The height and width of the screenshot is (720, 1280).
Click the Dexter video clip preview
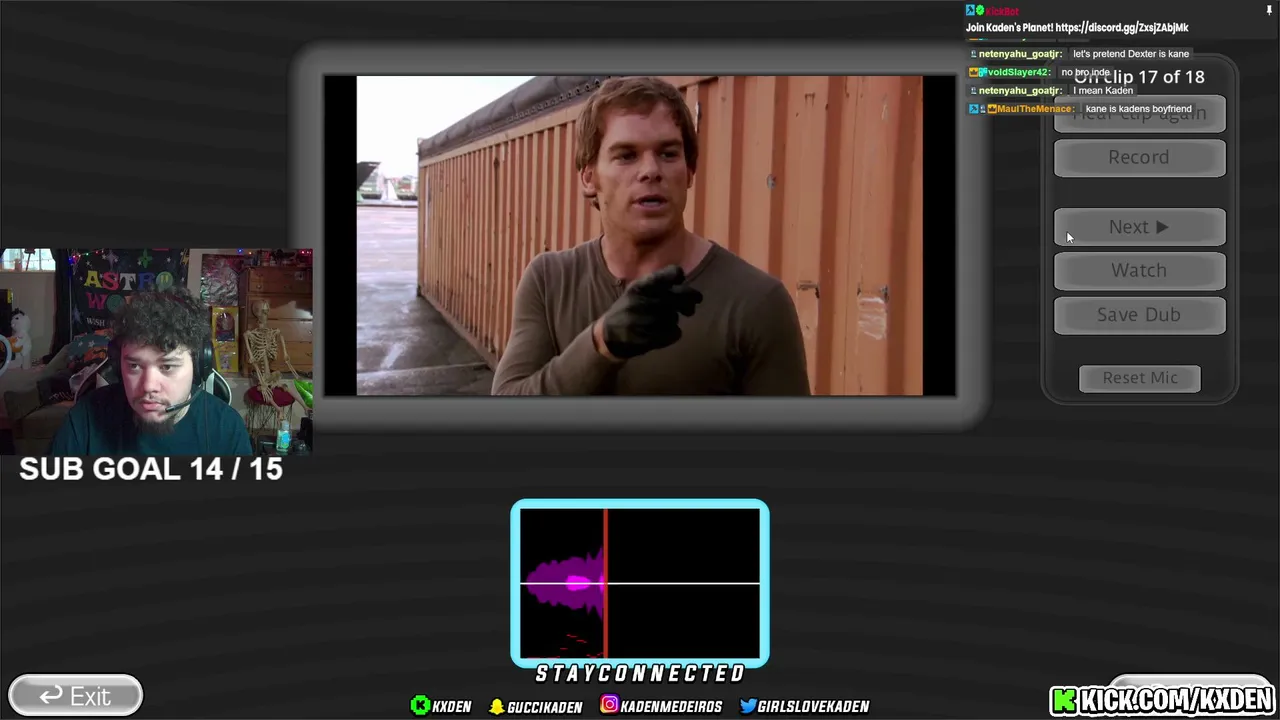(640, 236)
